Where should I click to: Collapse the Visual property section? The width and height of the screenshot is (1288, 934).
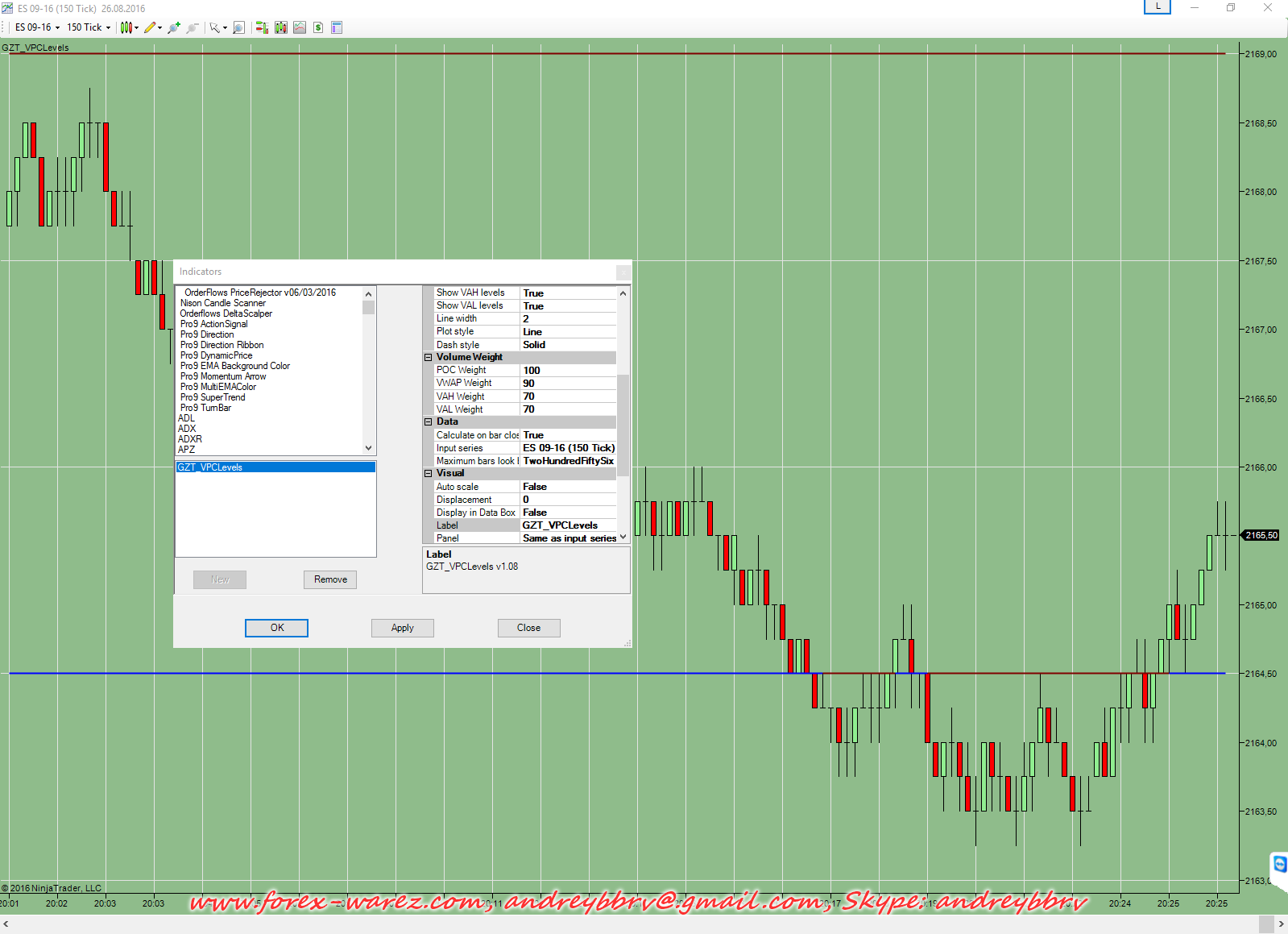(429, 473)
